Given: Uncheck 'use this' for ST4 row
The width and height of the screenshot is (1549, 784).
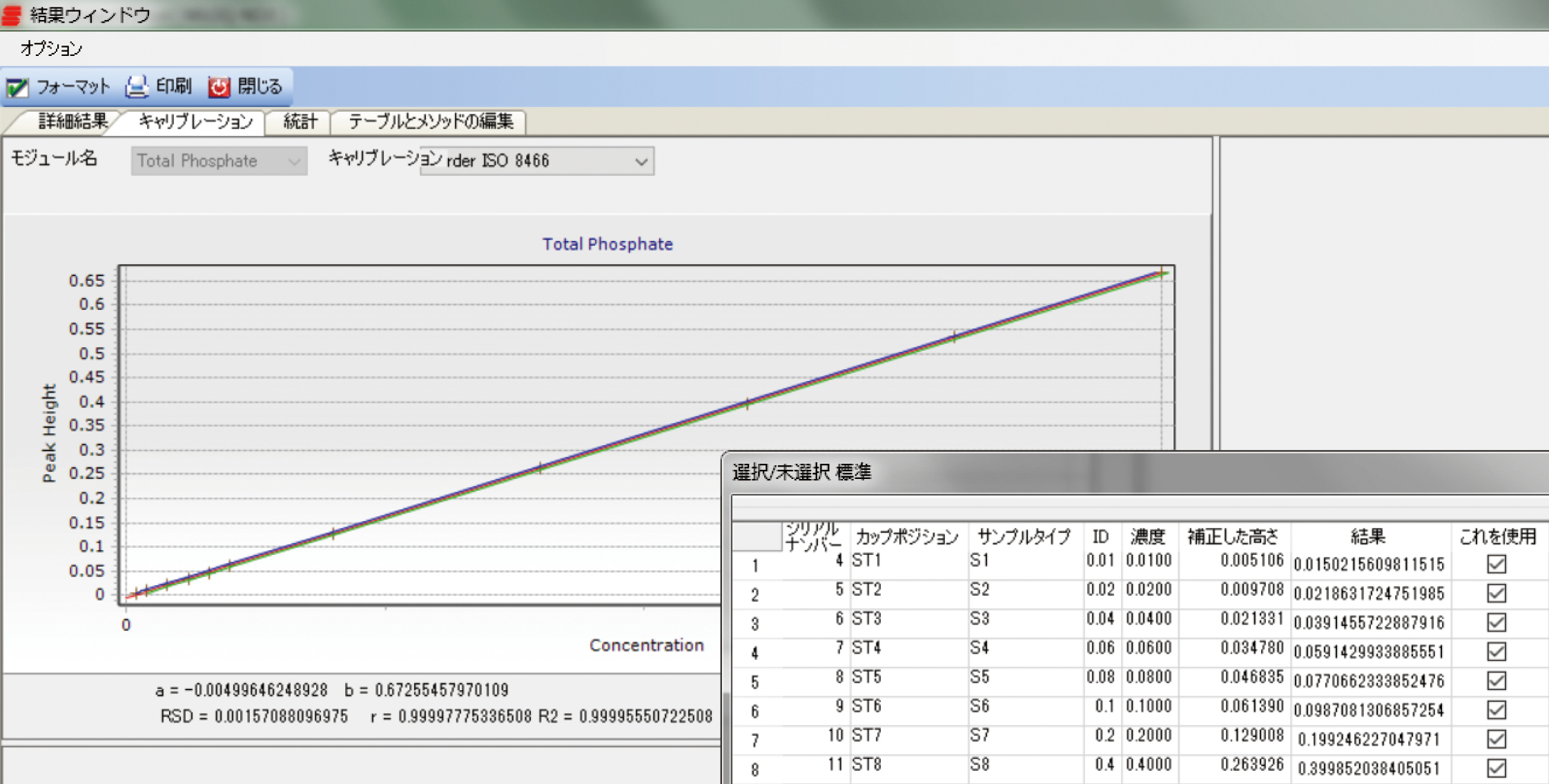Looking at the screenshot, I should click(x=1497, y=651).
